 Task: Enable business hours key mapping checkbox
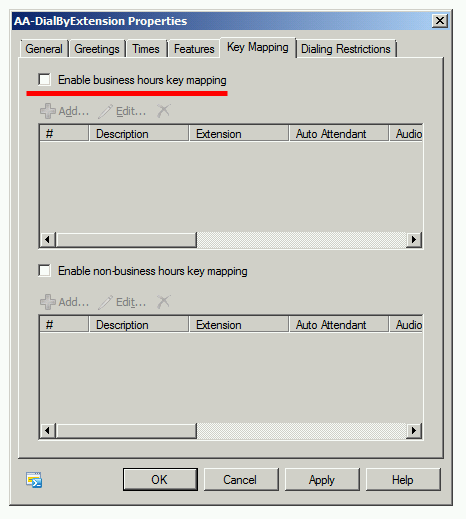pos(44,80)
